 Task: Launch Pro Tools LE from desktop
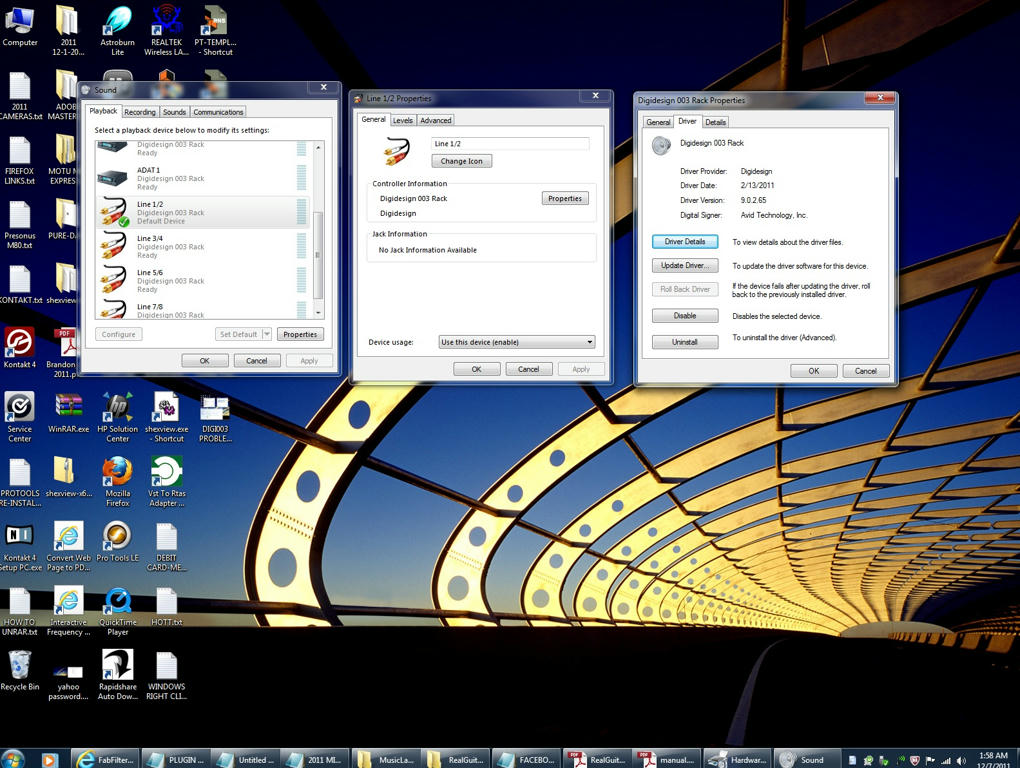(x=117, y=542)
